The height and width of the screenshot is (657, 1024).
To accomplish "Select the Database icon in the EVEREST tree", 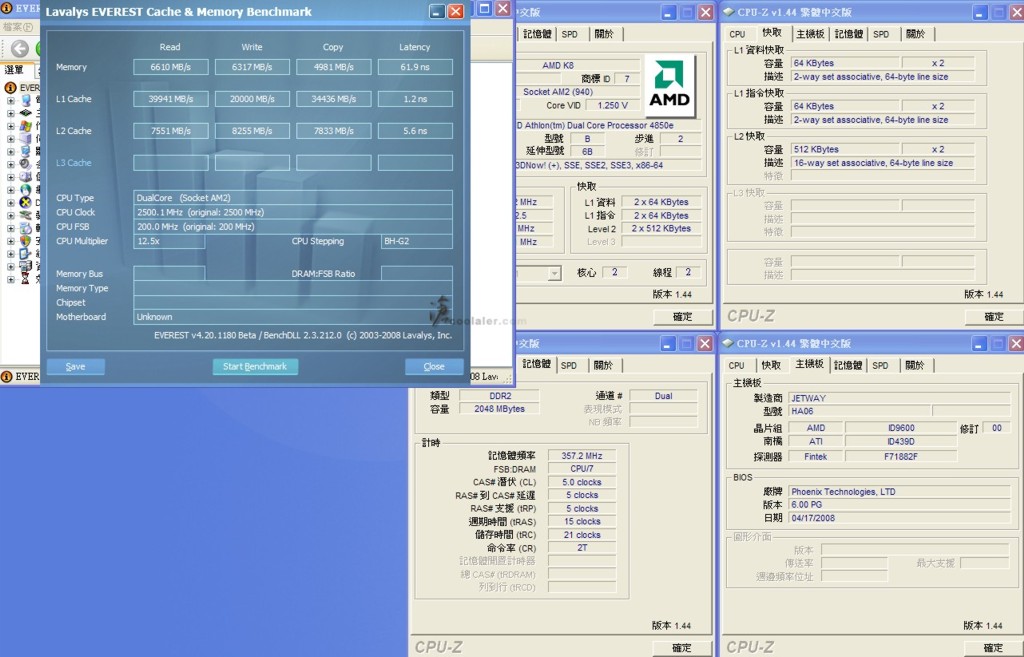I will (x=26, y=266).
